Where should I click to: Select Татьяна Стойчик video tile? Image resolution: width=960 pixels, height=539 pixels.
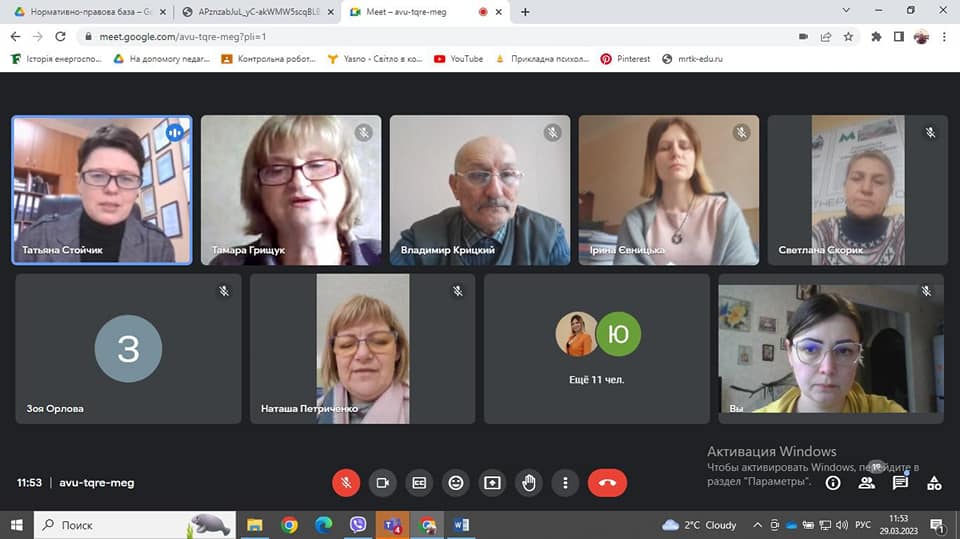(102, 190)
